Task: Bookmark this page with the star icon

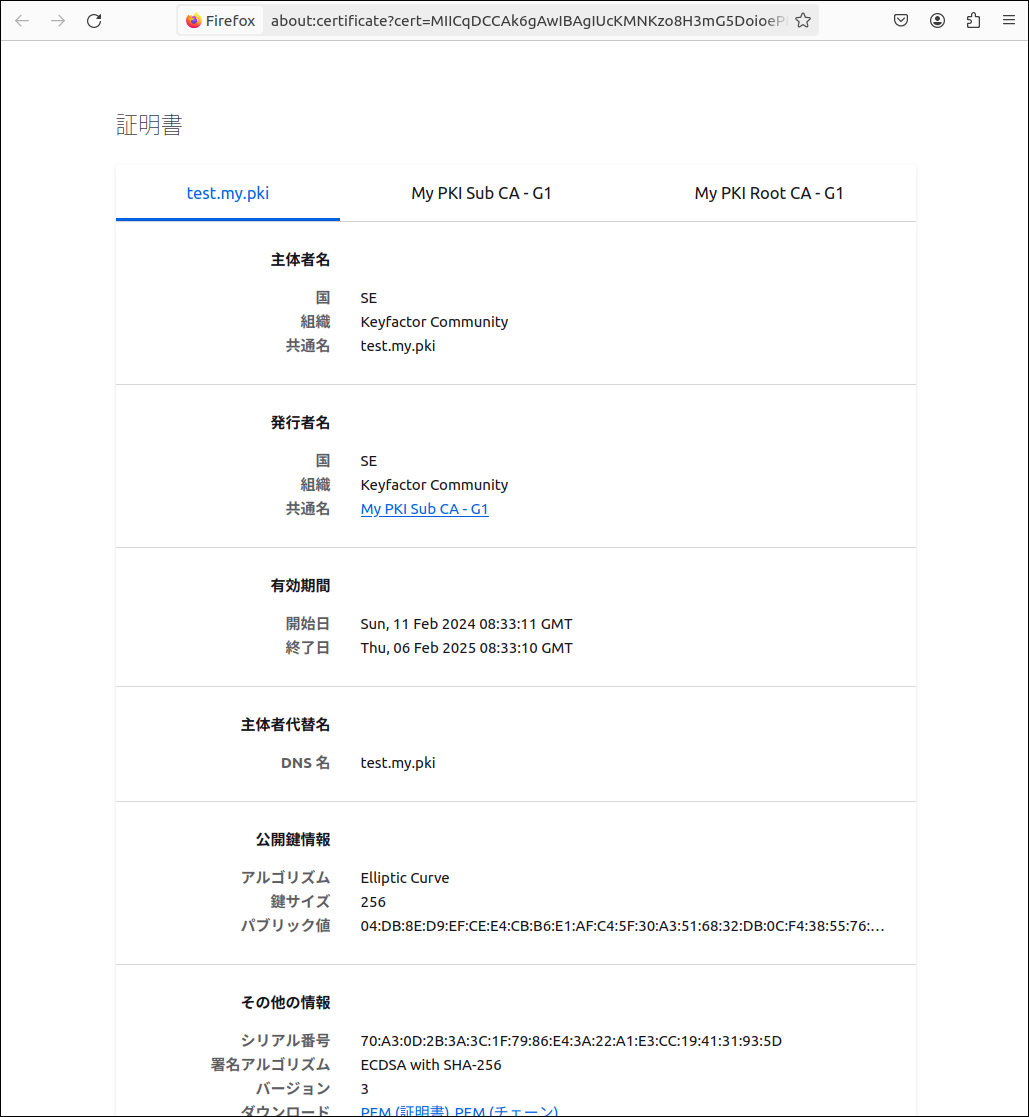Action: (802, 20)
